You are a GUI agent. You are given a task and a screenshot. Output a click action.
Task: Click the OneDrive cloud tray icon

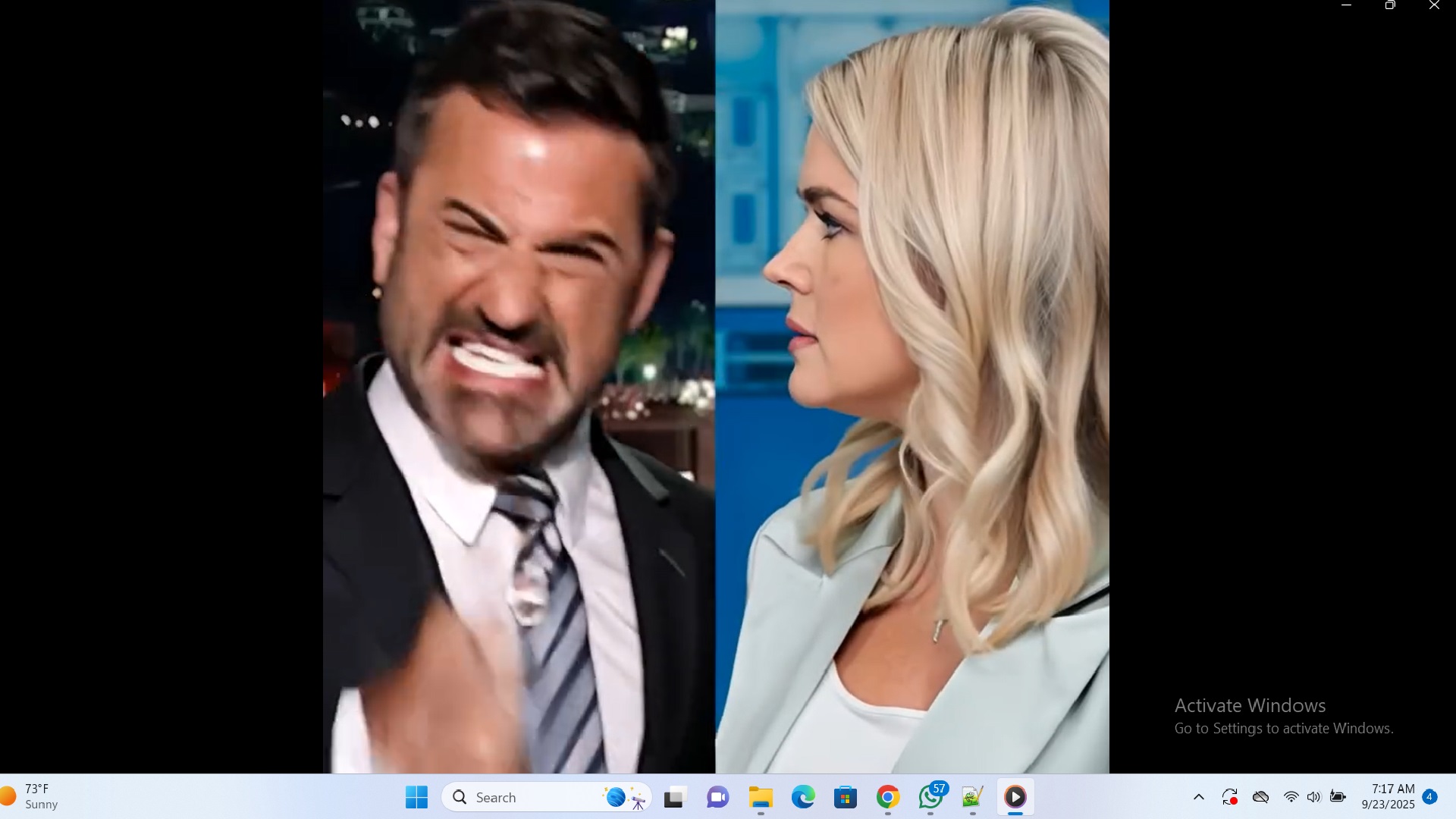(1261, 797)
